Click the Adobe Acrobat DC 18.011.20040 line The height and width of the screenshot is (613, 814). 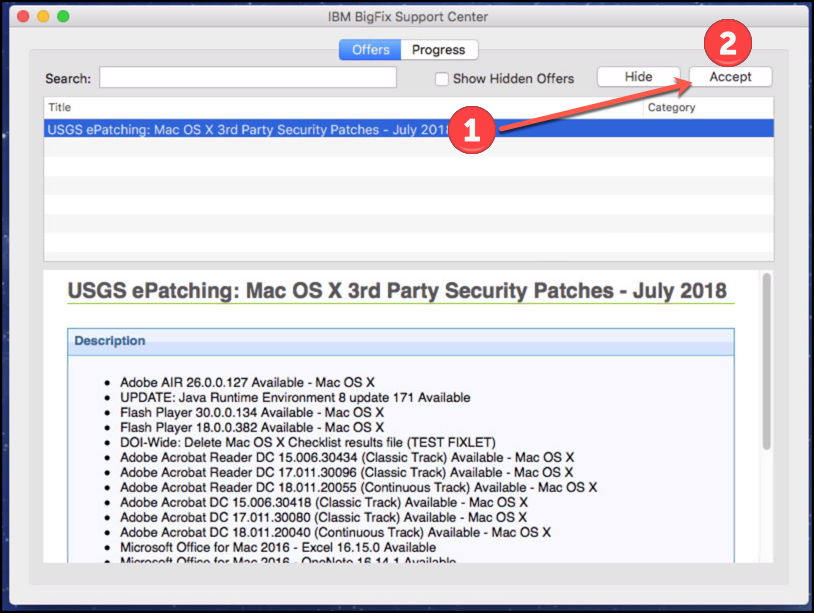(x=335, y=533)
